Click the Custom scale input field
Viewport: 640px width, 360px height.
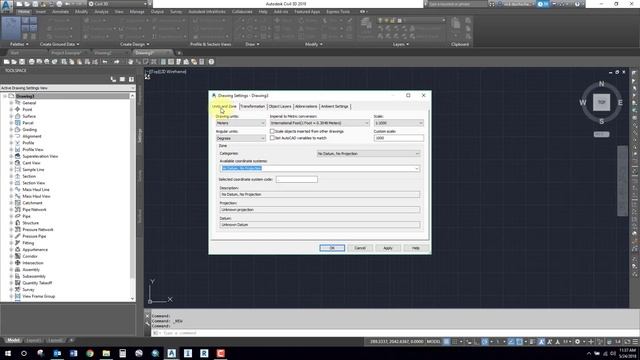(399, 138)
